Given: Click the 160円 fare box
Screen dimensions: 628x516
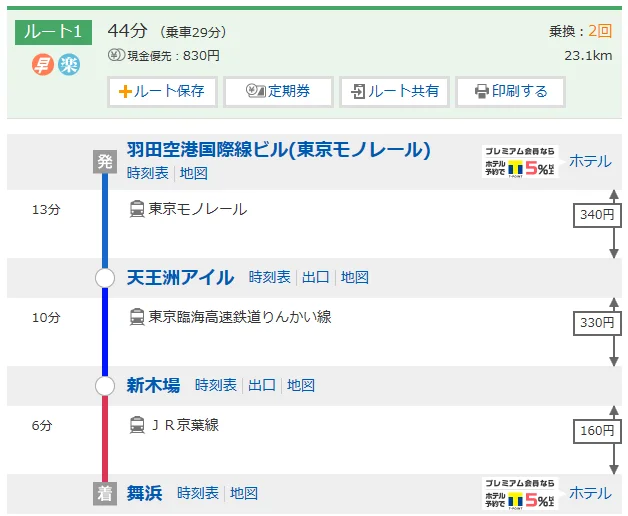Looking at the screenshot, I should point(597,431).
